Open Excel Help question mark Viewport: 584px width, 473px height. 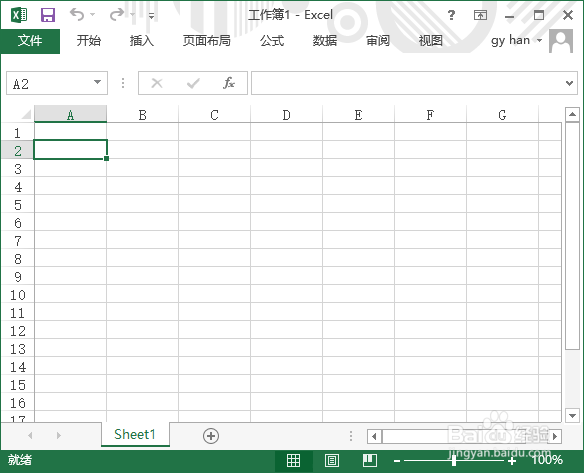pyautogui.click(x=451, y=15)
